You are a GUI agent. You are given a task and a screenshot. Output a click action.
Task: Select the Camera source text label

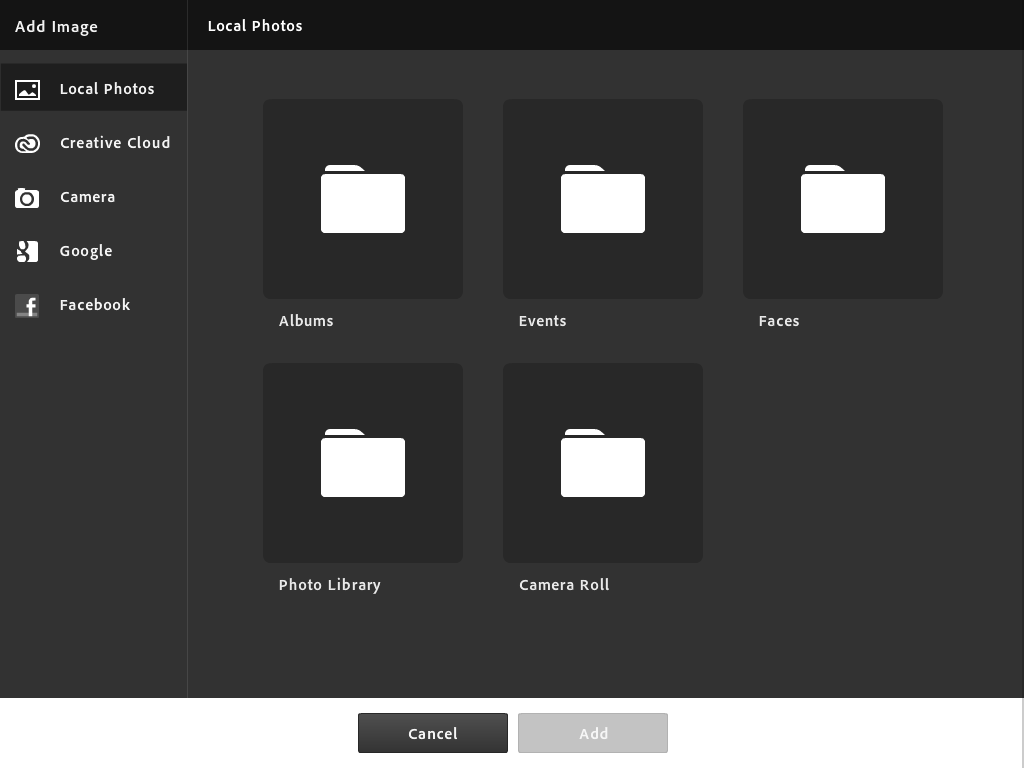point(87,197)
